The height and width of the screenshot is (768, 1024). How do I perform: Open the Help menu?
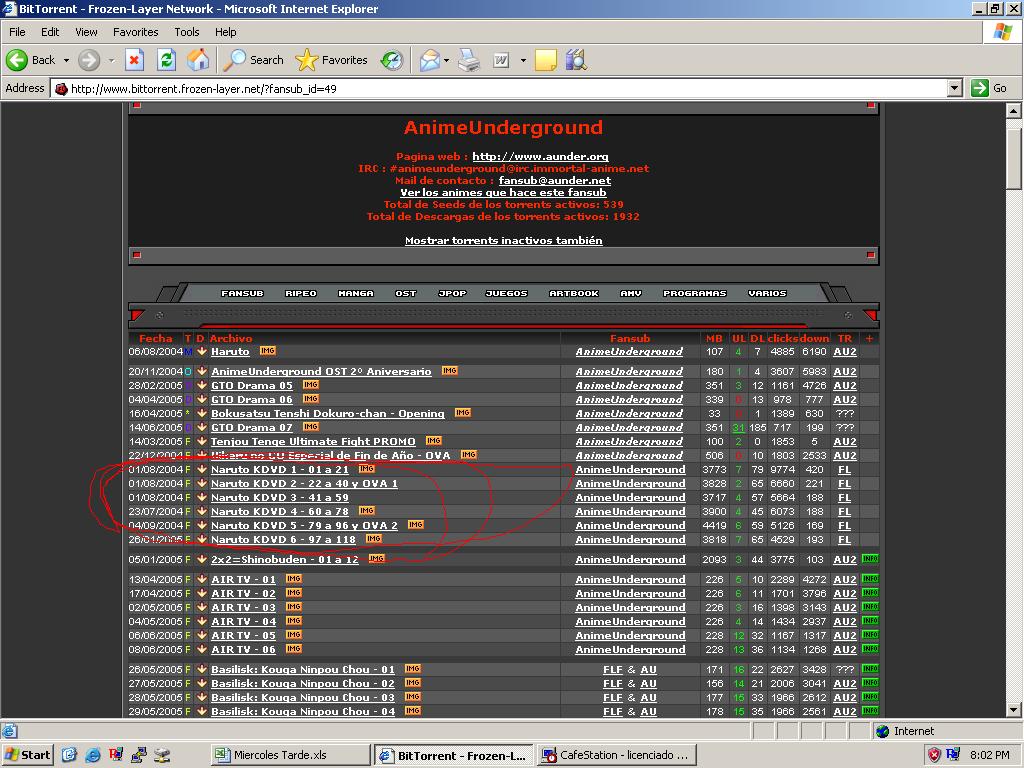[225, 32]
